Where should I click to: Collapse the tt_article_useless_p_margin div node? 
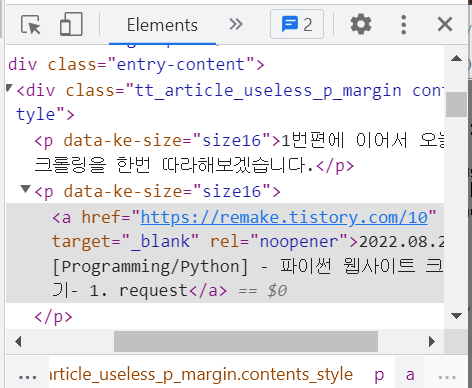point(9,88)
